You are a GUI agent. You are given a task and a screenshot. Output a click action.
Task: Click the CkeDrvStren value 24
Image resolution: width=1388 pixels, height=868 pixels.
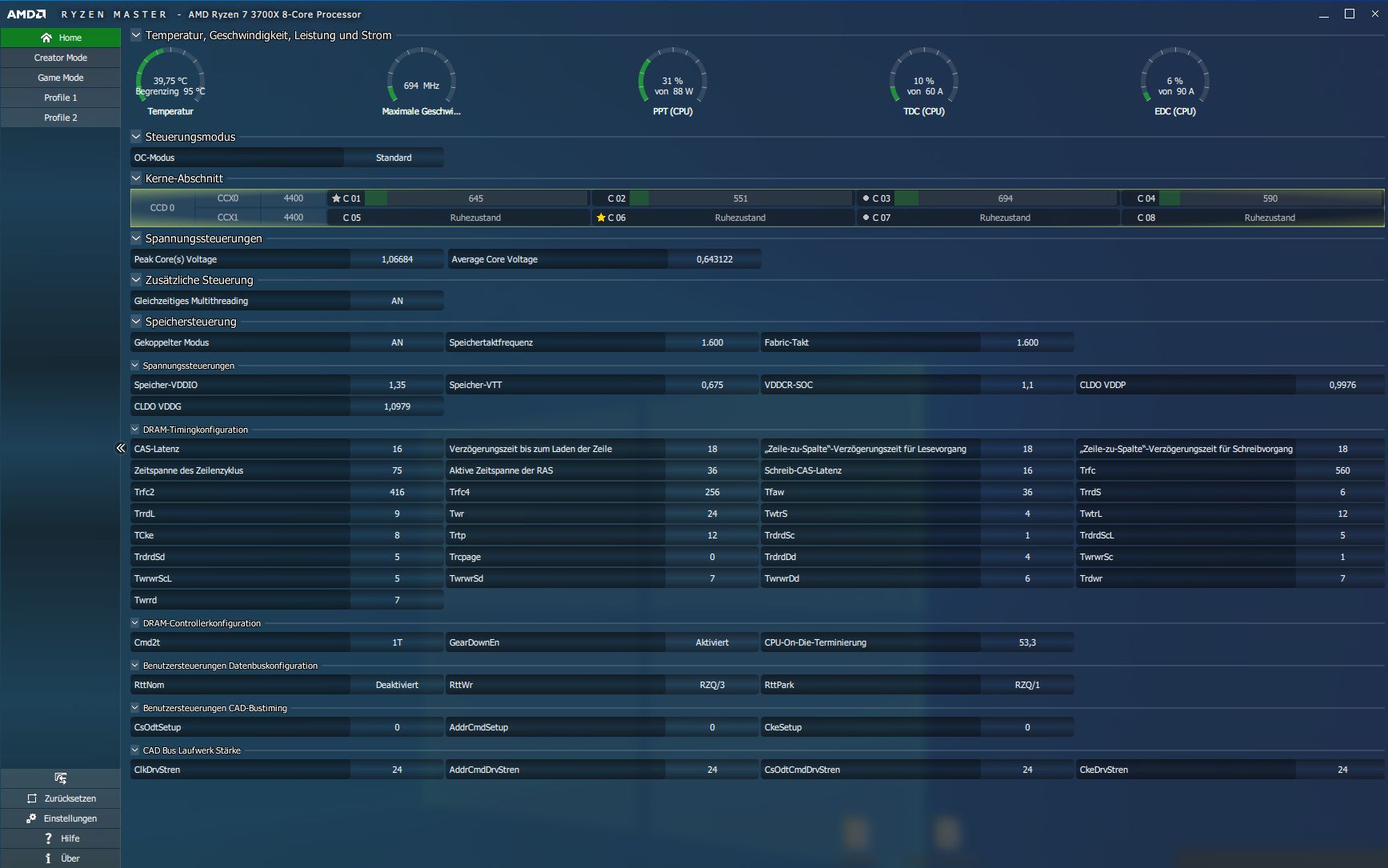pos(1342,770)
